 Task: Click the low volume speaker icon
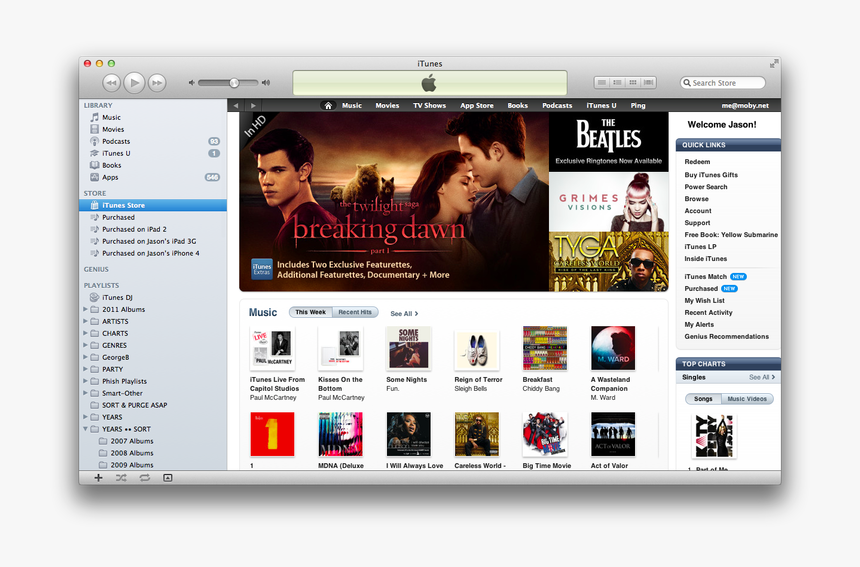click(191, 83)
